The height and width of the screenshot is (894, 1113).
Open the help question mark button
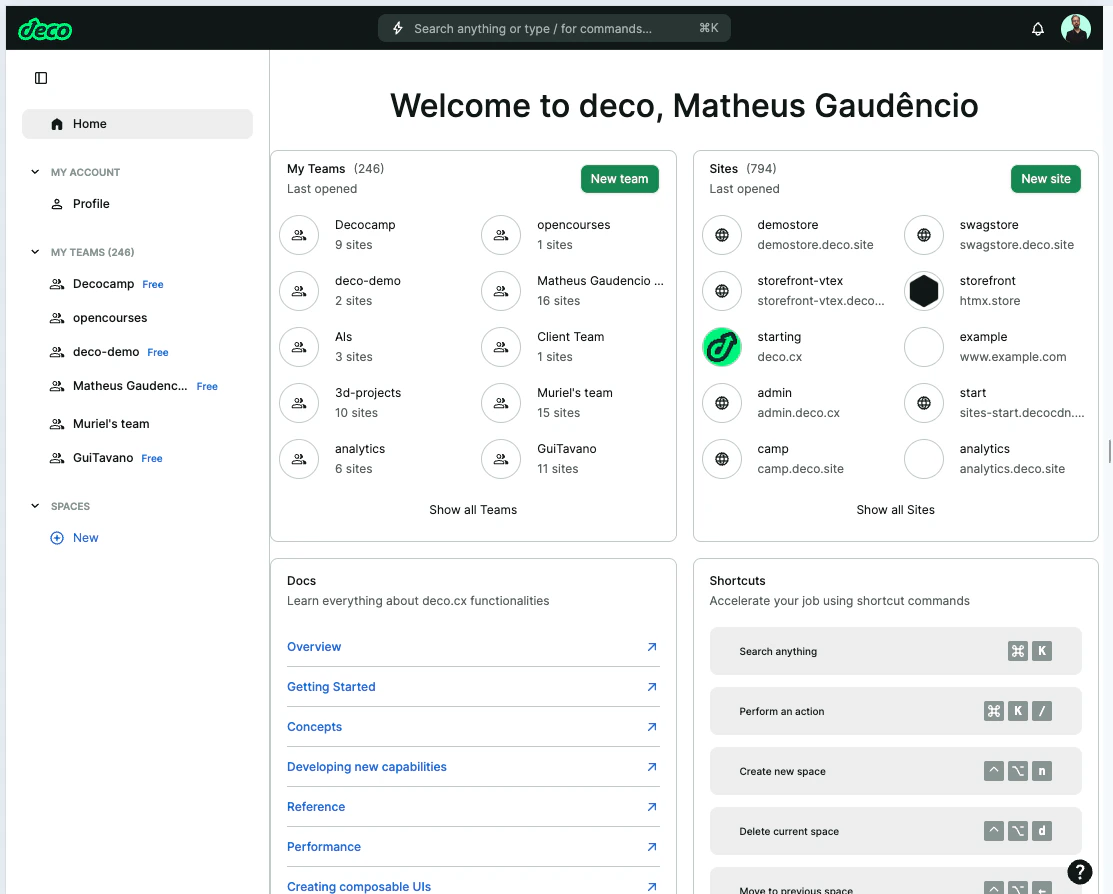coord(1080,871)
